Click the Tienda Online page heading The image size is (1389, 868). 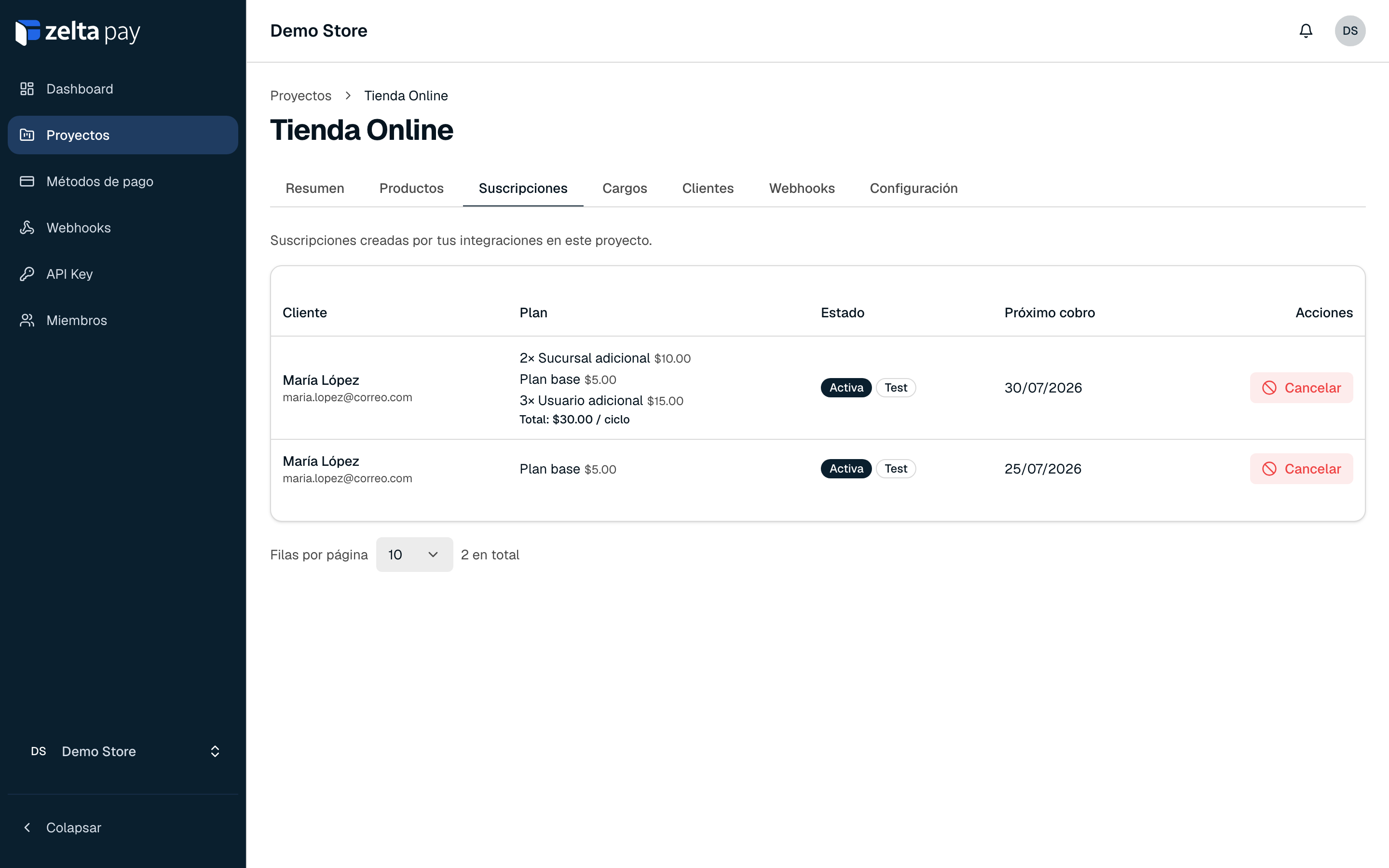(362, 130)
